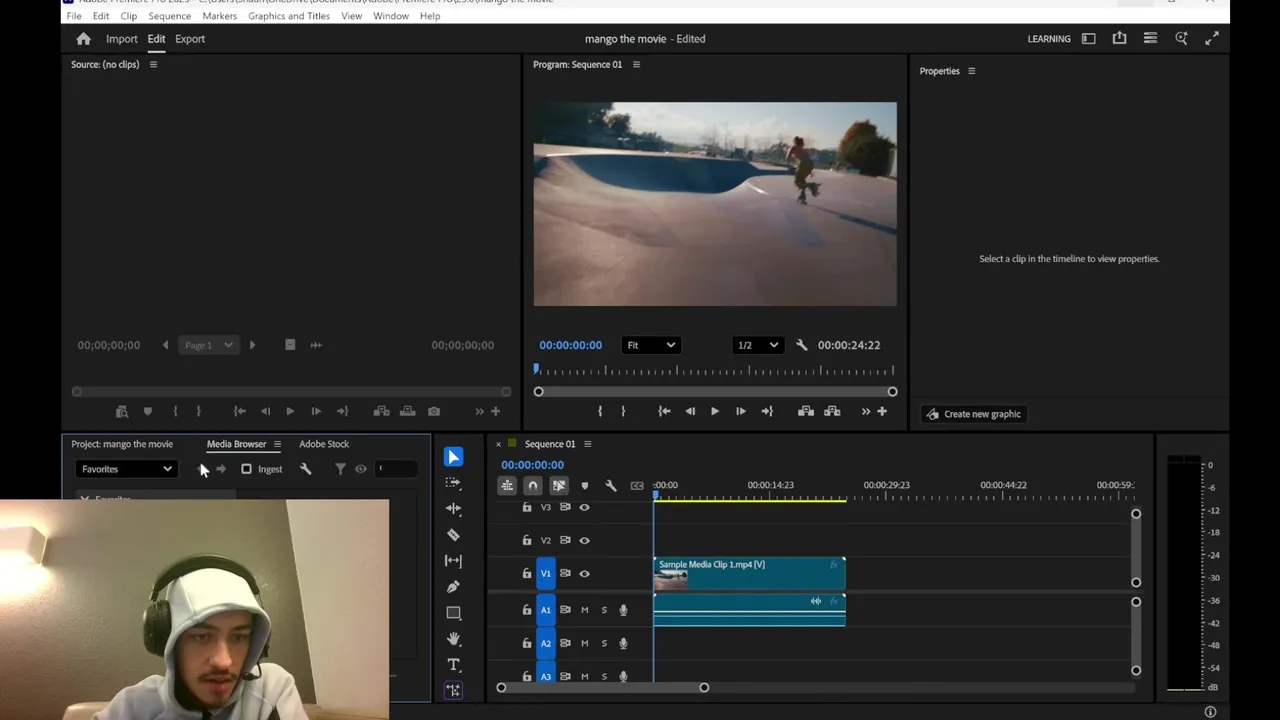Switch to Project: mango the movie tab
The height and width of the screenshot is (720, 1280).
122,444
